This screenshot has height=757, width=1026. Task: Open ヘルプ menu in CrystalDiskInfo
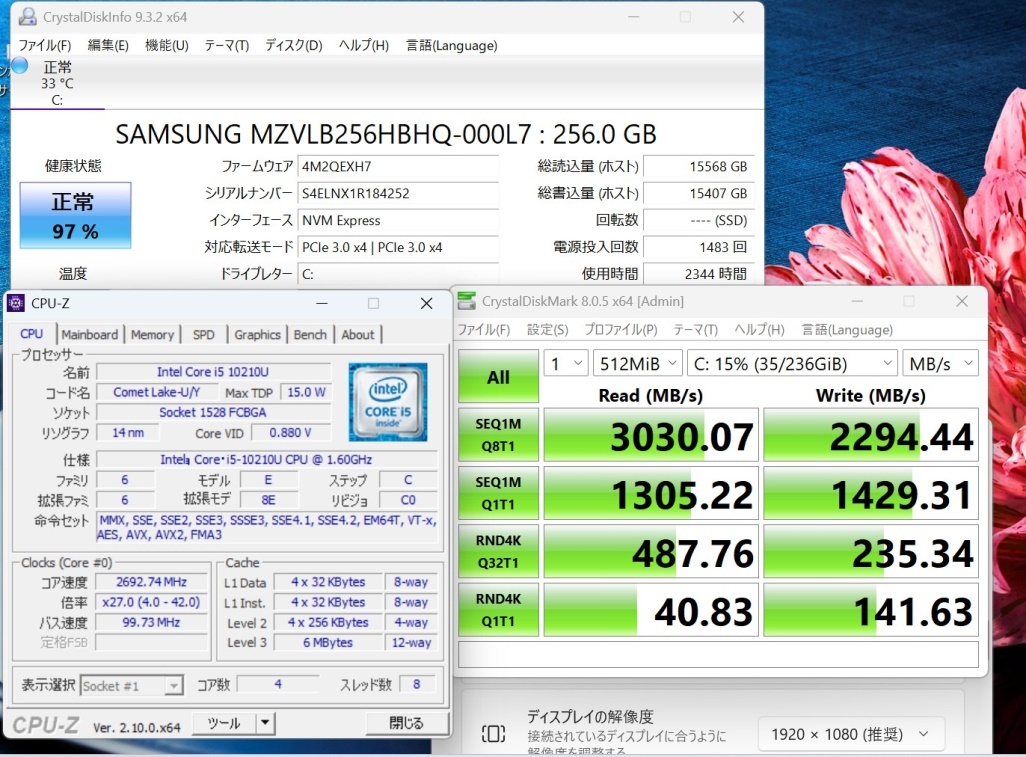click(x=364, y=45)
